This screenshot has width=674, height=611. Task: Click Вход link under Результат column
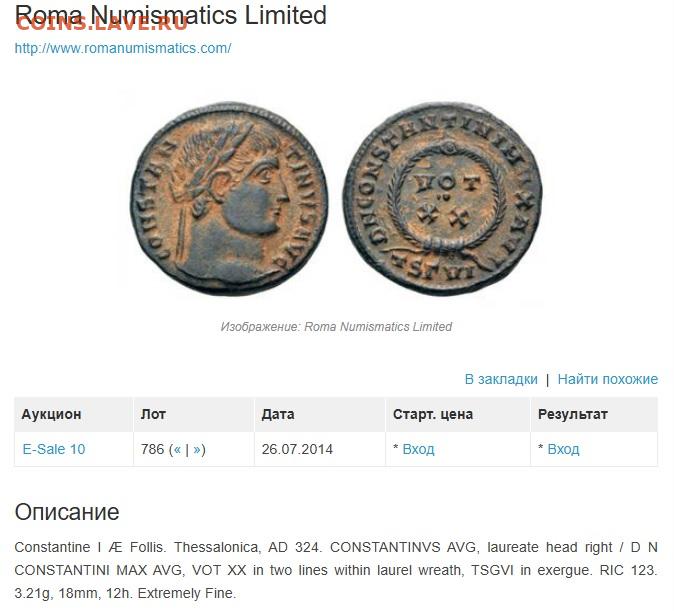[x=563, y=449]
